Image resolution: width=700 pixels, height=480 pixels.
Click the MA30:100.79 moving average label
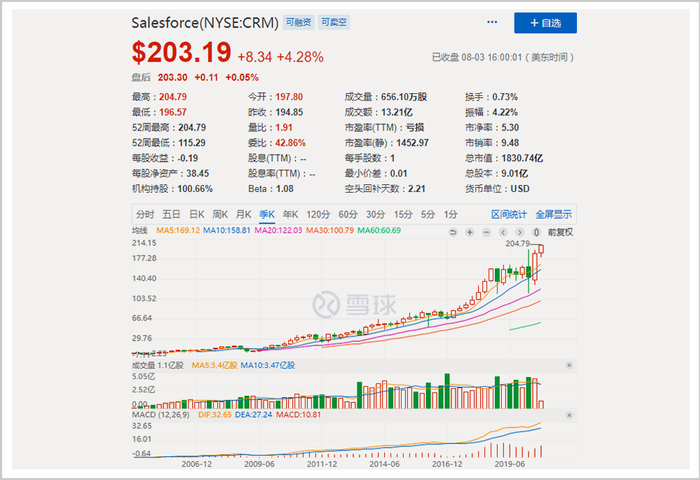[x=330, y=230]
